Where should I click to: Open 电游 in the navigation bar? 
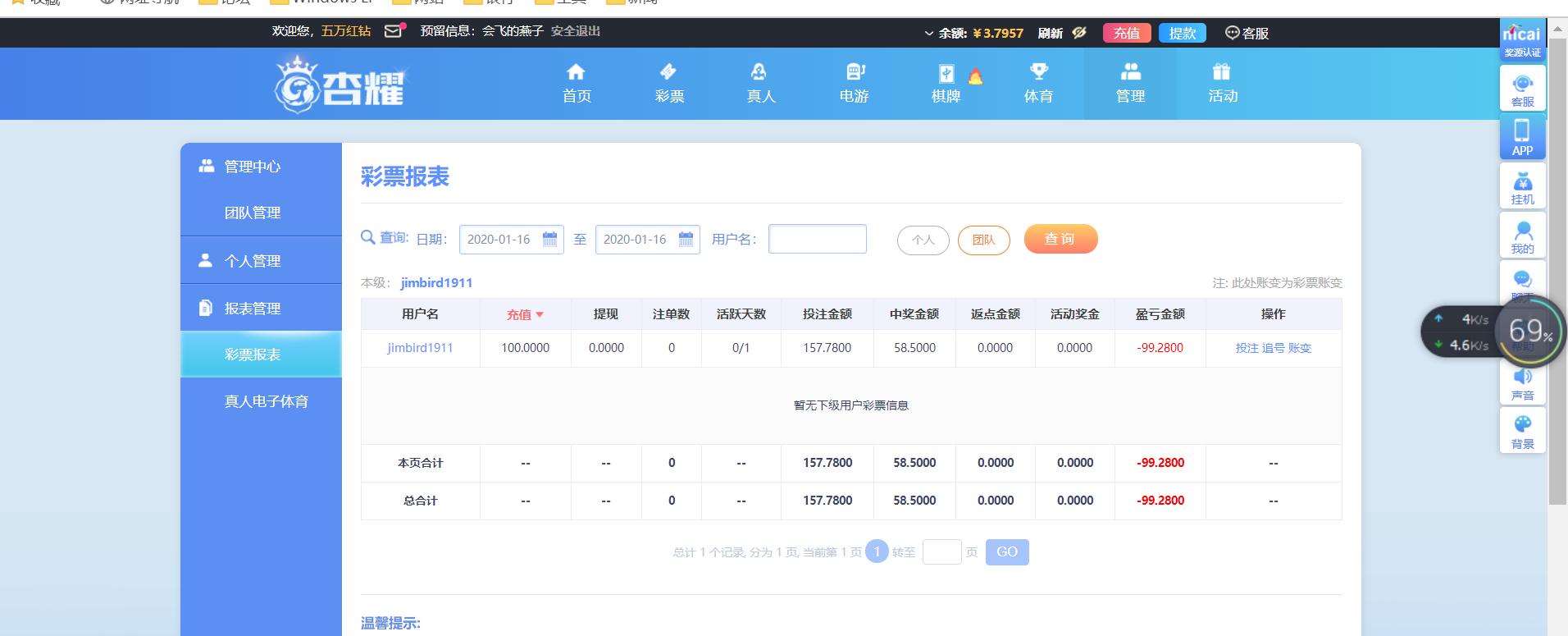point(854,84)
